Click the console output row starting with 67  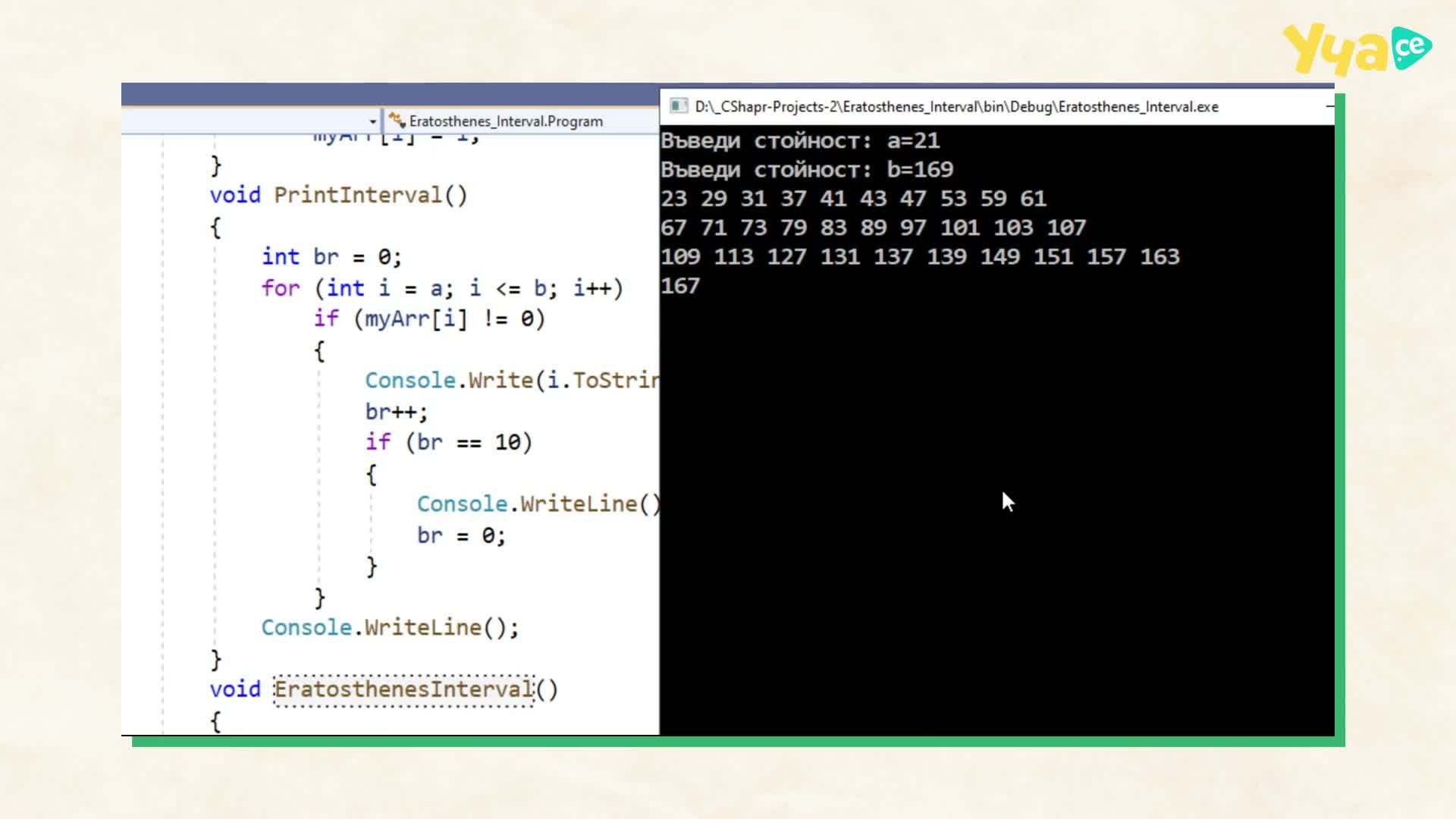pos(873,227)
